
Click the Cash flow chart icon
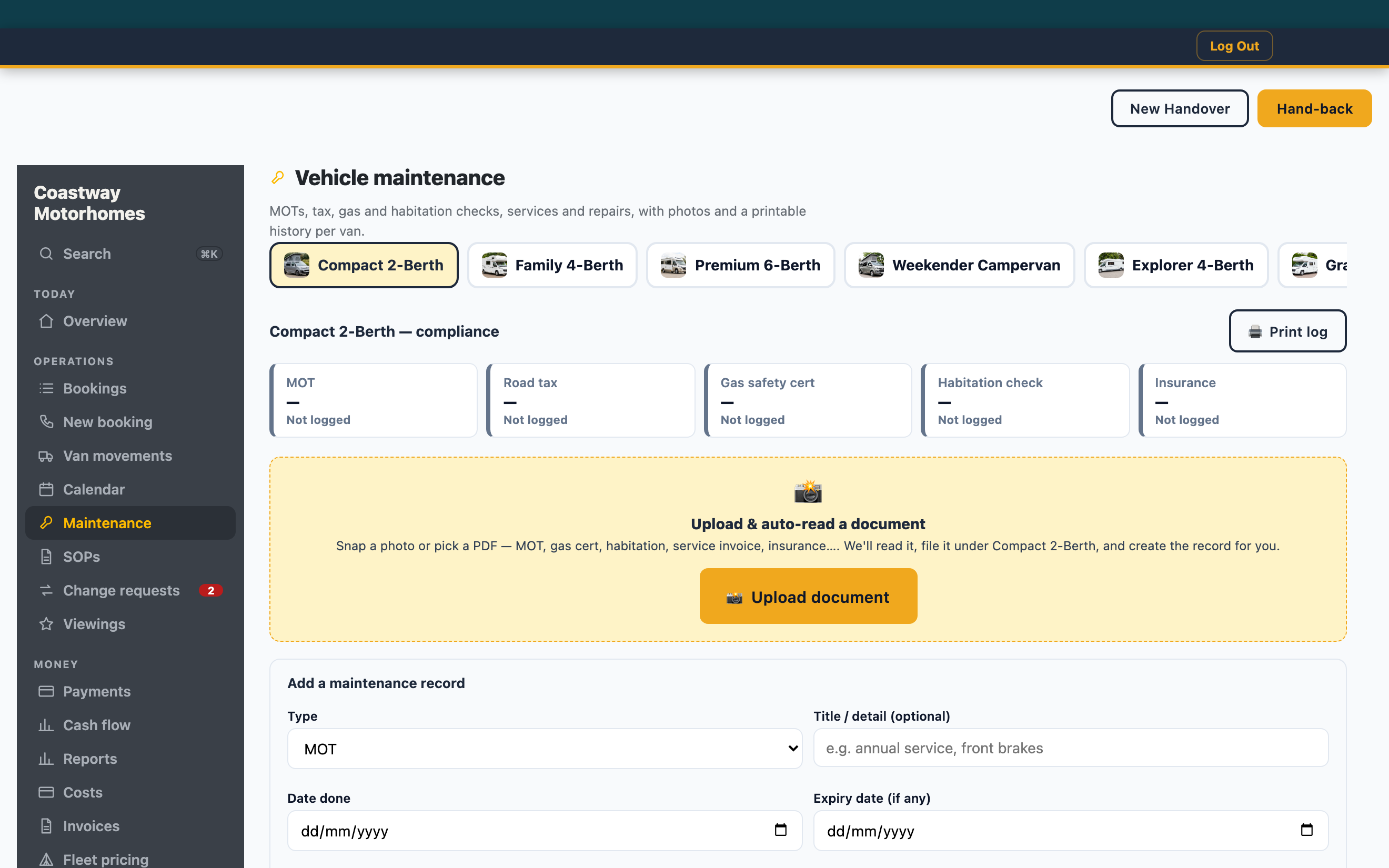pos(46,725)
